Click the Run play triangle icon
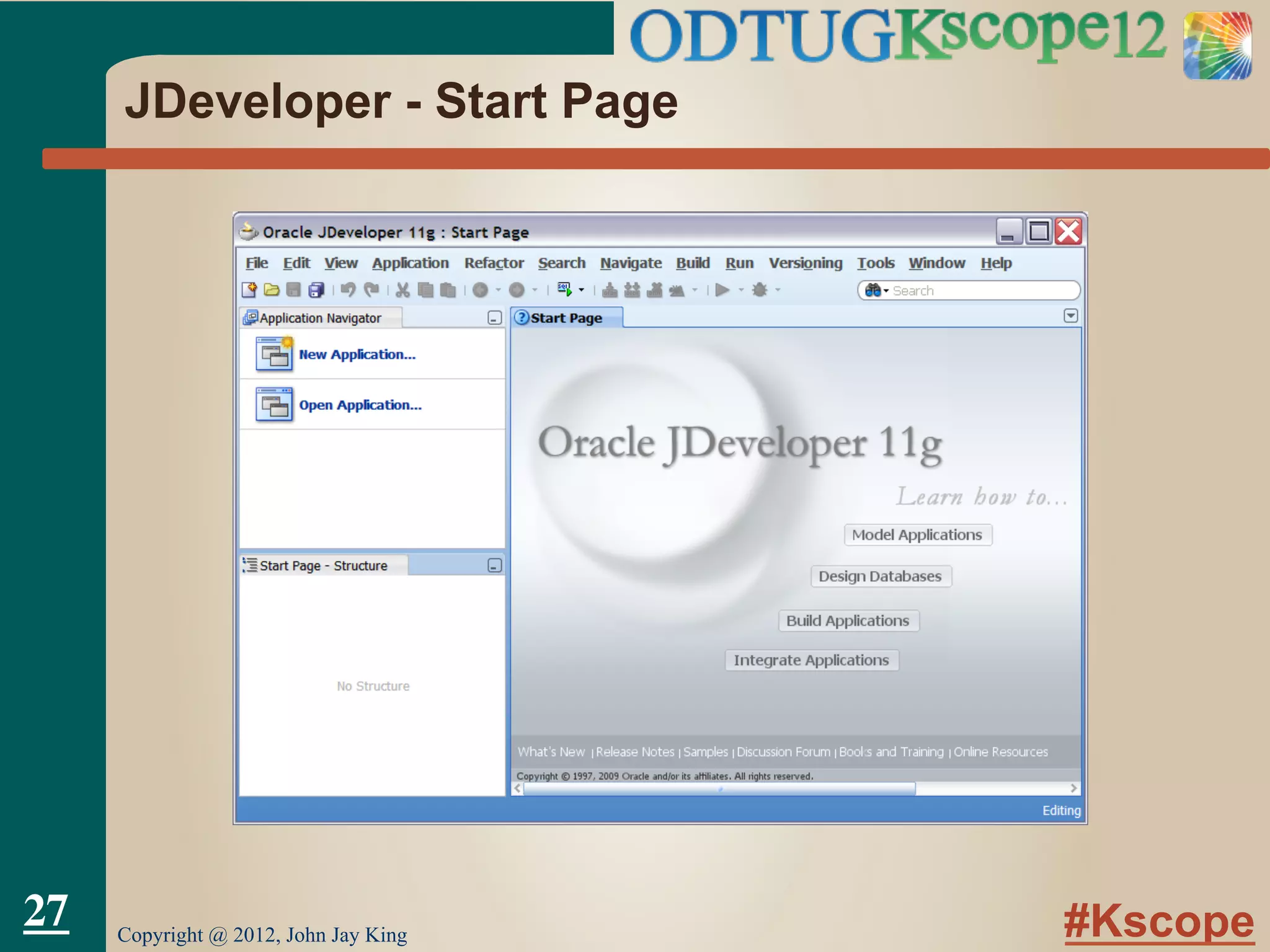The height and width of the screenshot is (952, 1270). [x=722, y=289]
